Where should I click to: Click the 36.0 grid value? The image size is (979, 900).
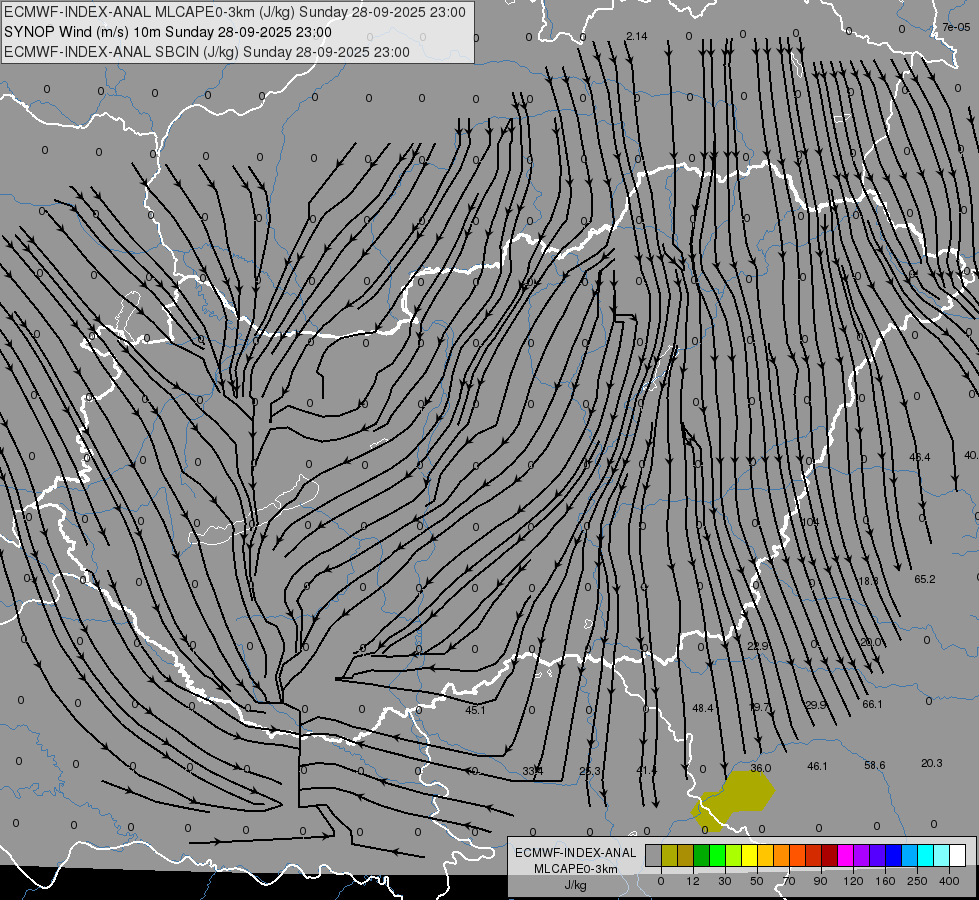point(760,768)
